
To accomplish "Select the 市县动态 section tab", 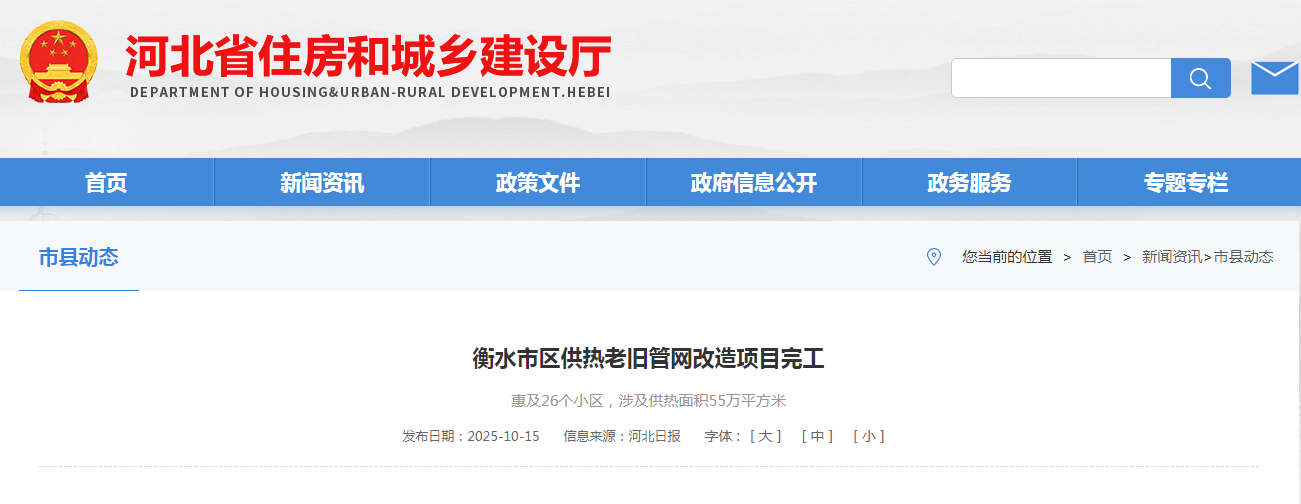I will tap(79, 257).
